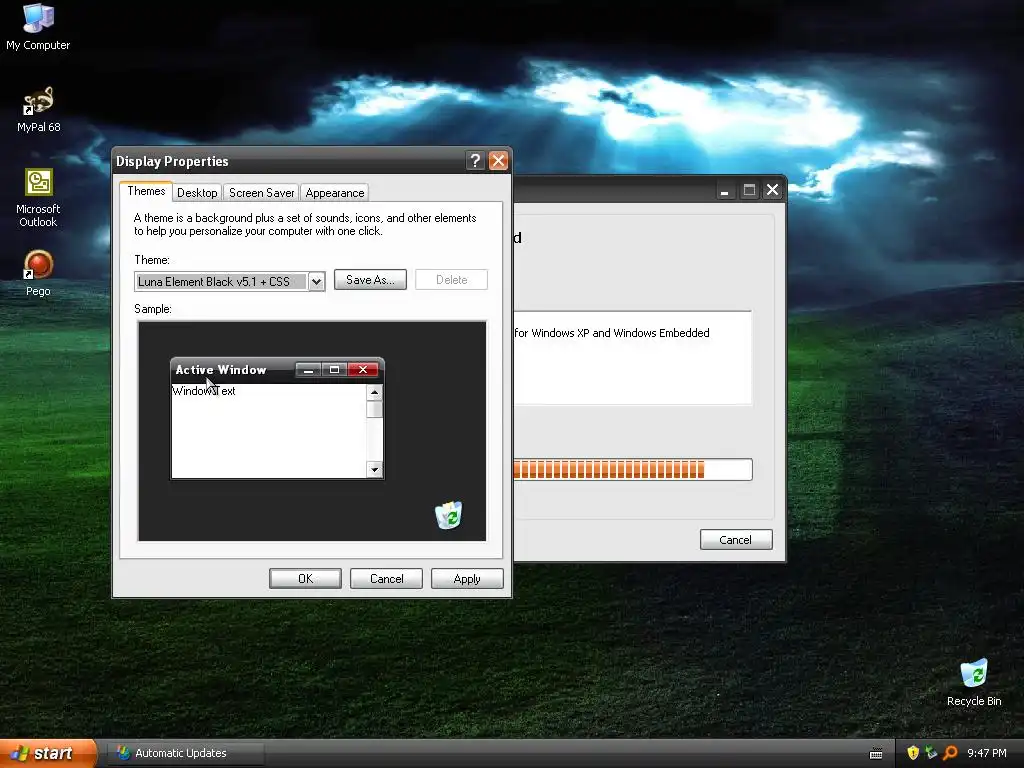1024x768 pixels.
Task: Click the yellow security shield tray icon
Action: click(913, 753)
